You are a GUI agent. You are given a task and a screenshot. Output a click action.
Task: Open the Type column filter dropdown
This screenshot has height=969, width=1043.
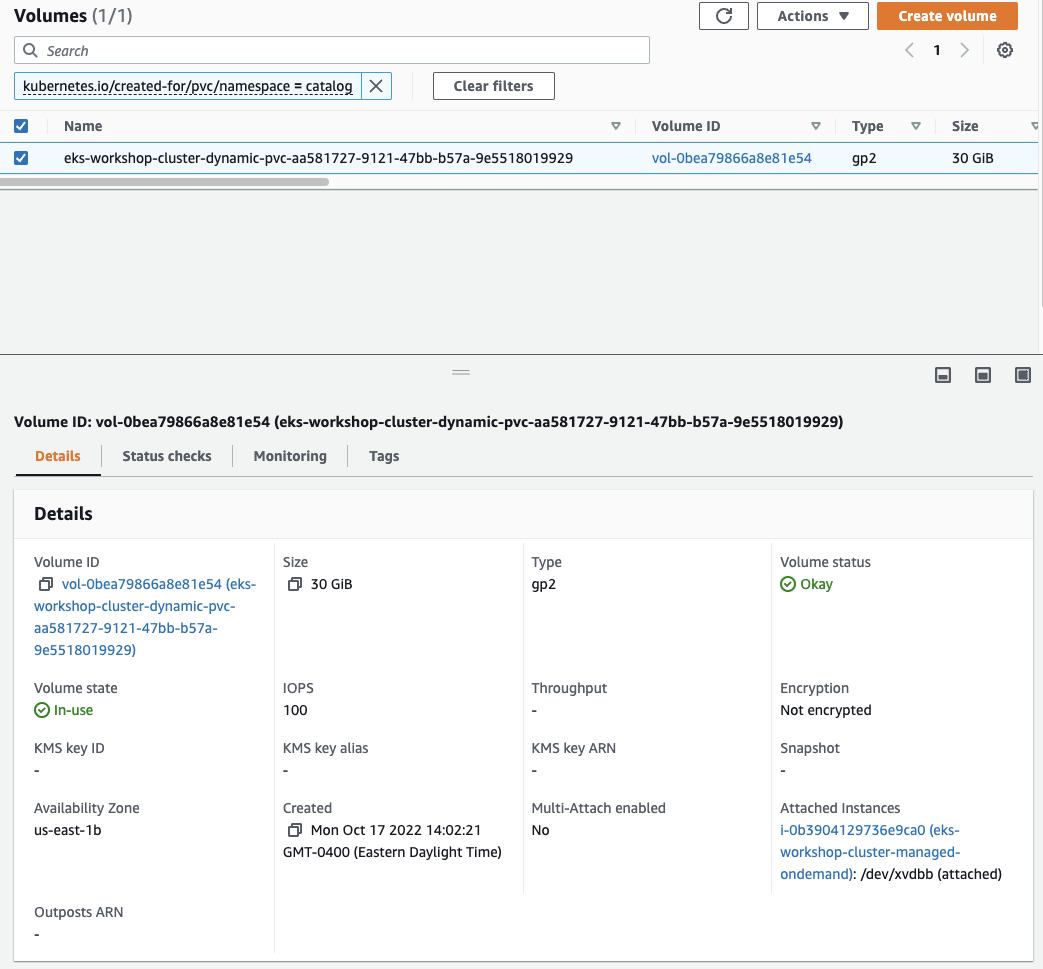click(916, 126)
